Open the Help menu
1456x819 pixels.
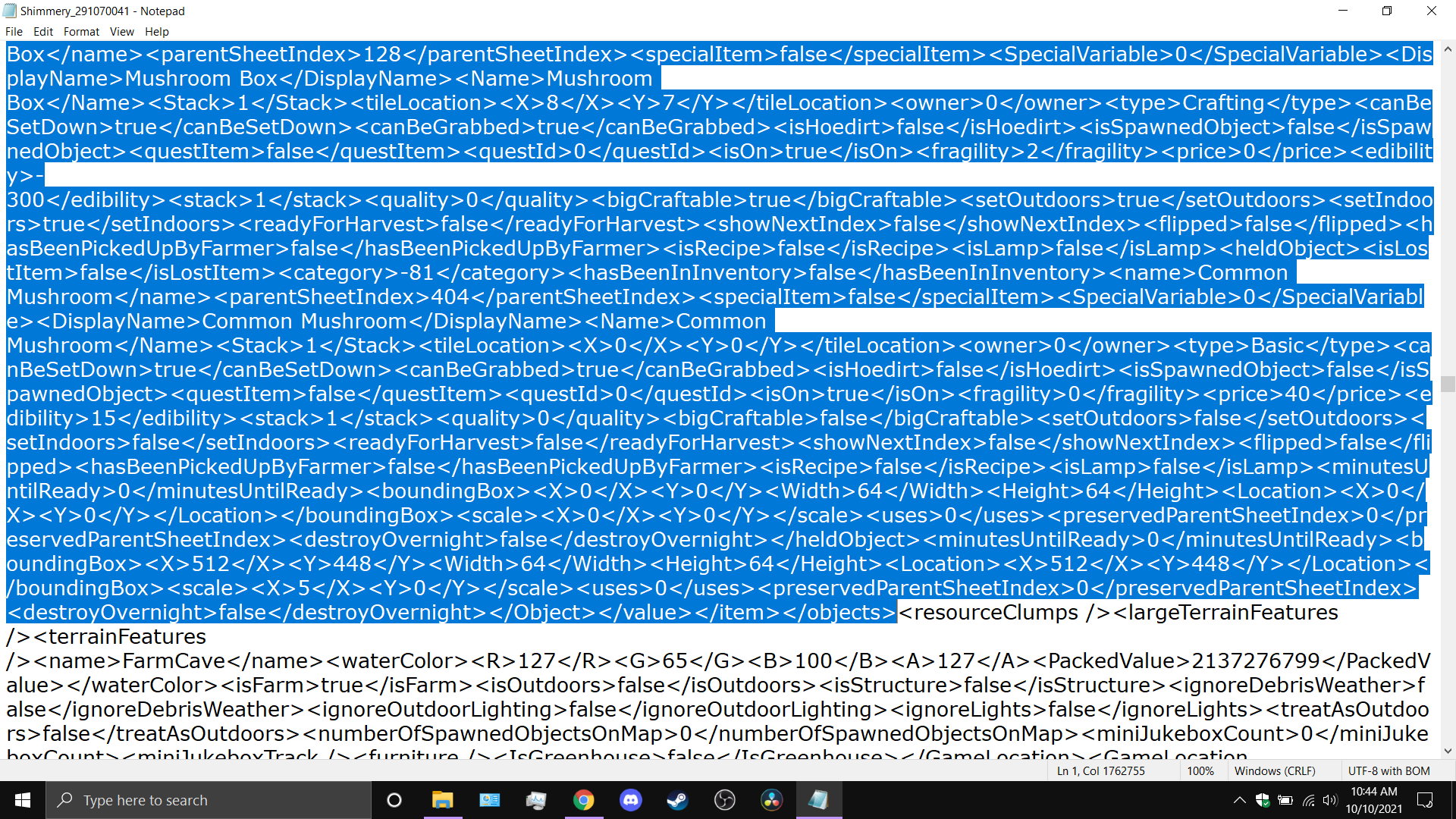pyautogui.click(x=157, y=32)
